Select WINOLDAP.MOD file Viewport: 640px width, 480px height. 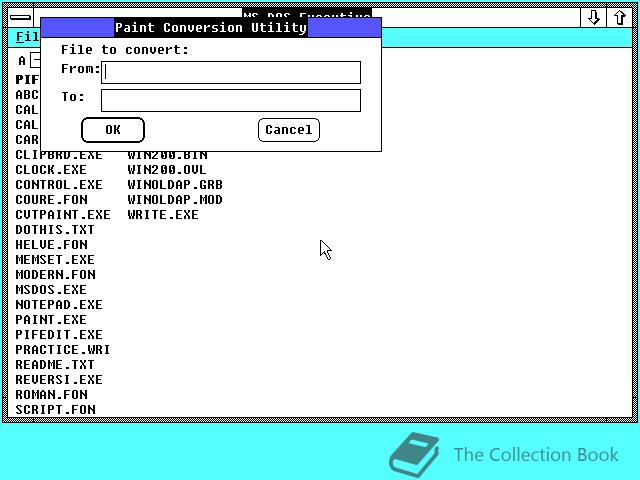(x=175, y=200)
